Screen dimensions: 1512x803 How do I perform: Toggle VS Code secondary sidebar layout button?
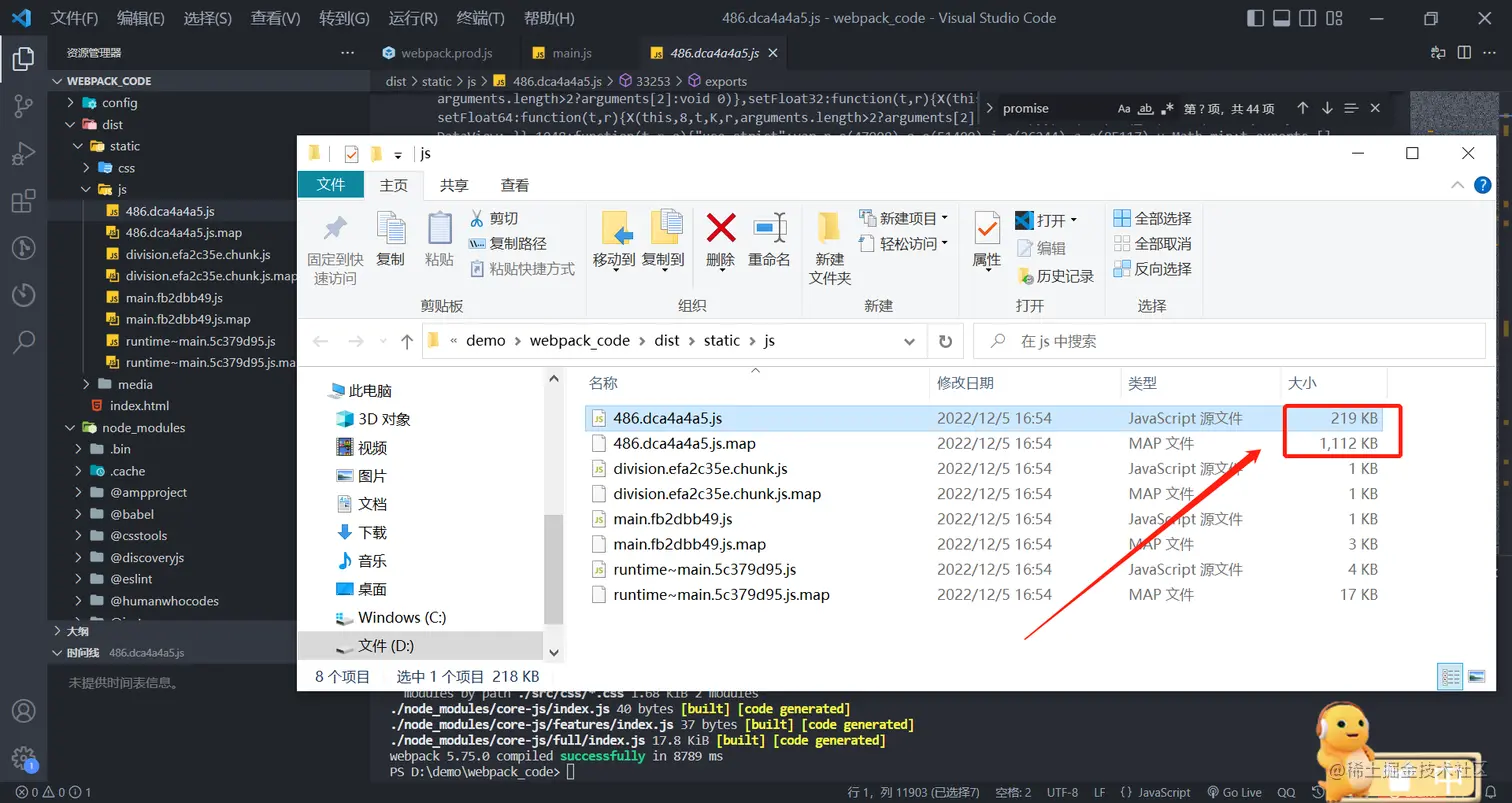click(1306, 18)
